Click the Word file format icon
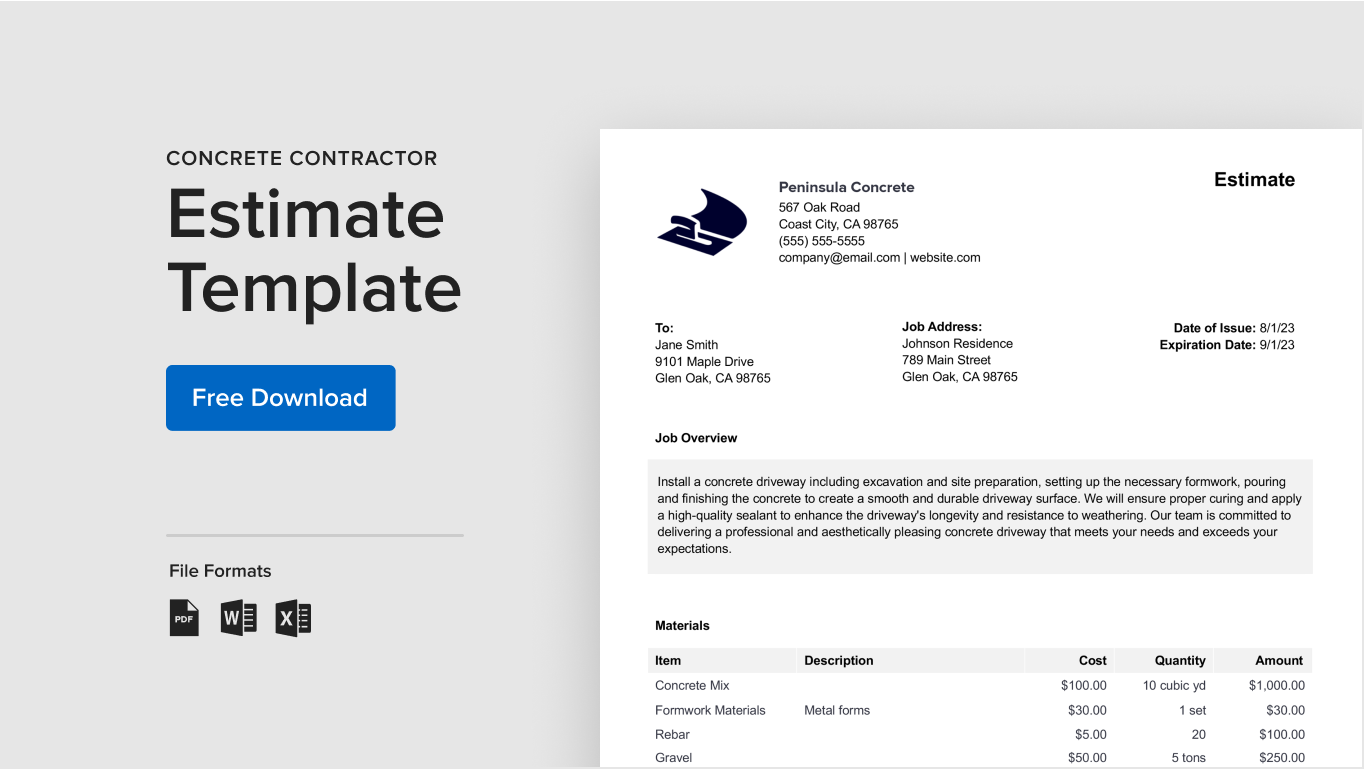 pos(238,618)
